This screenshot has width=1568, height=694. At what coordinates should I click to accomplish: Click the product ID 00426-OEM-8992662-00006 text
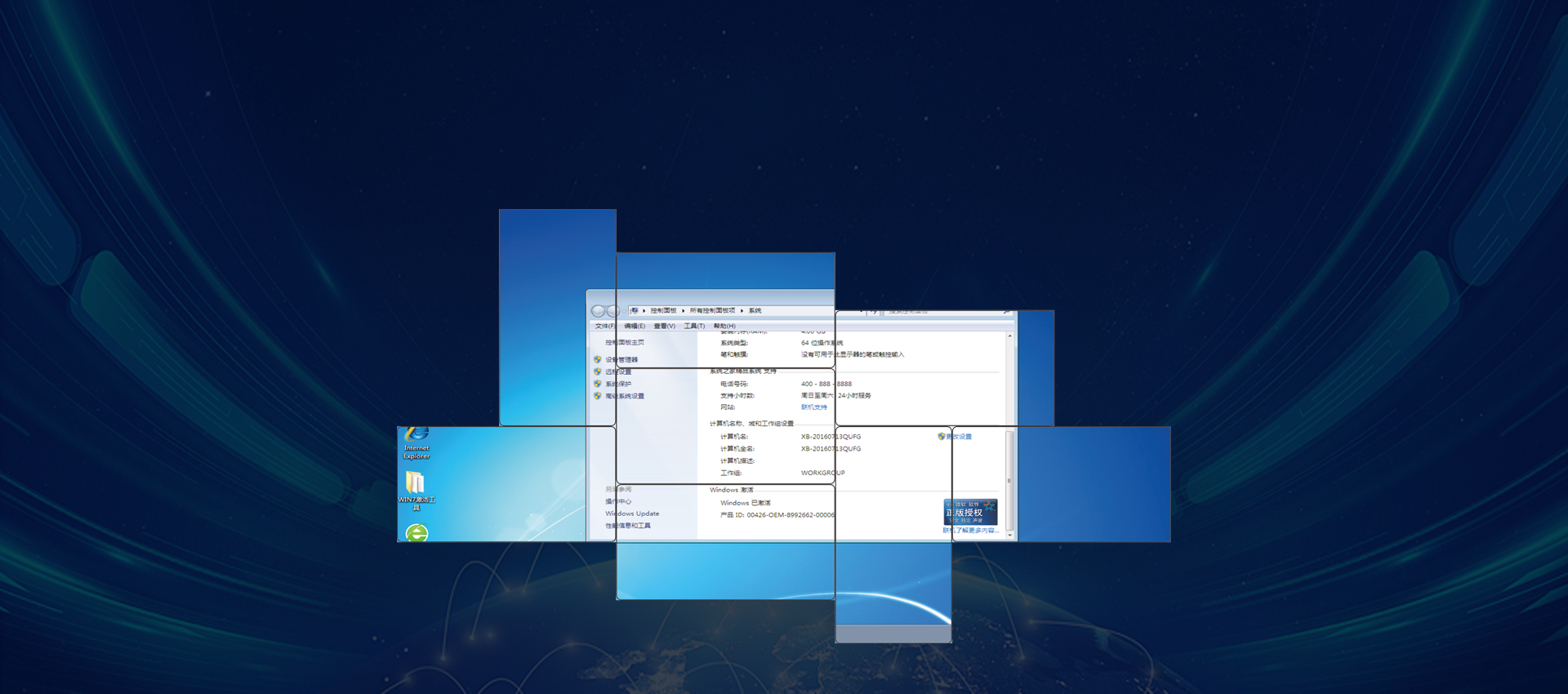(x=791, y=515)
